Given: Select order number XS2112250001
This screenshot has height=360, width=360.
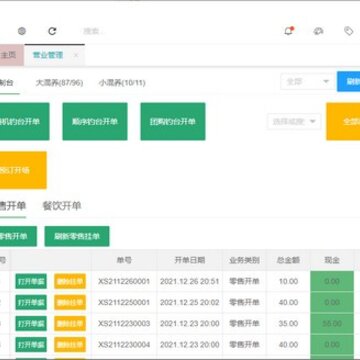Looking at the screenshot, I should tap(124, 302).
